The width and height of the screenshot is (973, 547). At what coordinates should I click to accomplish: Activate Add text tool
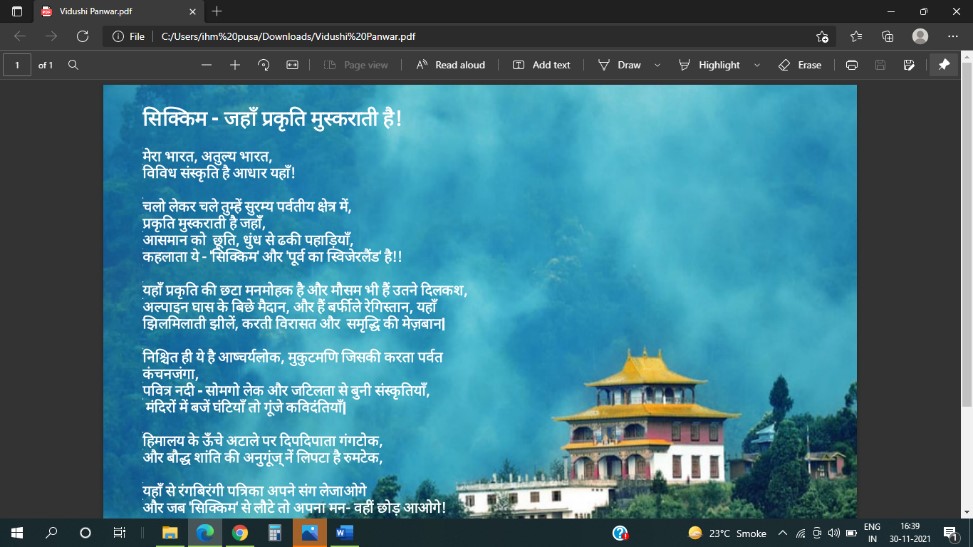click(x=541, y=65)
